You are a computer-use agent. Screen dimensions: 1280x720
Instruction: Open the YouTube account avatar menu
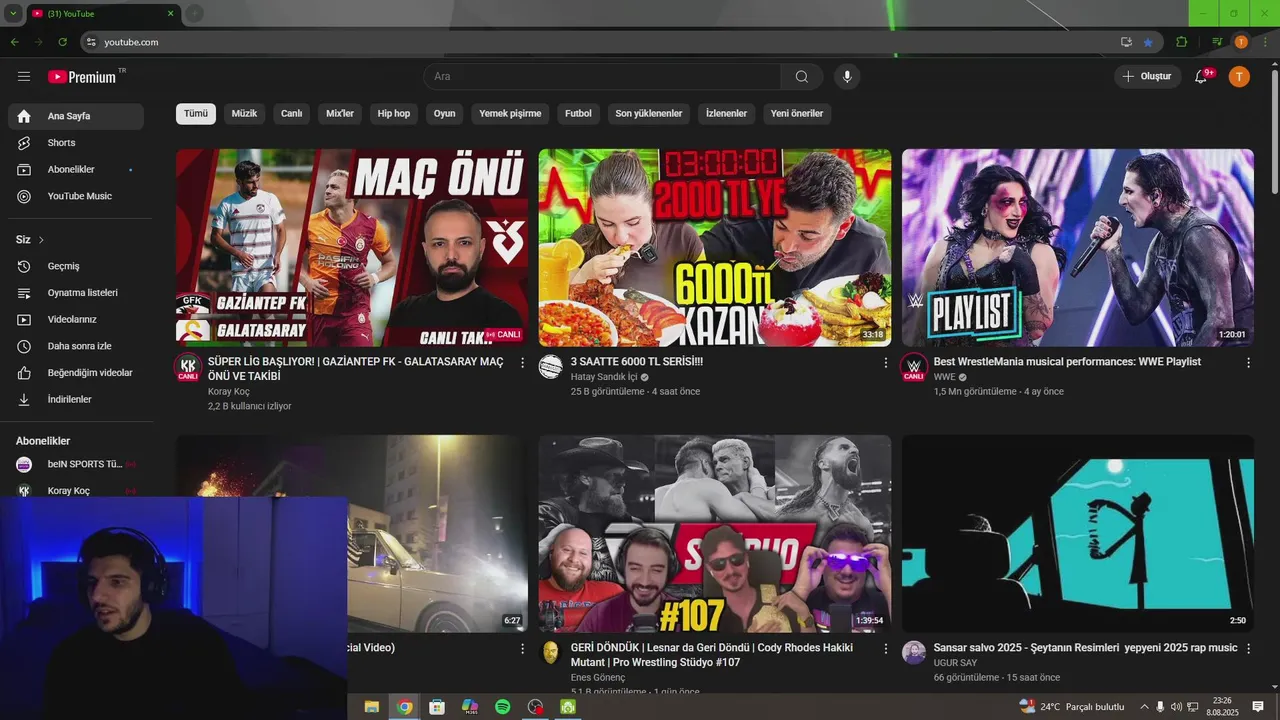(1239, 77)
